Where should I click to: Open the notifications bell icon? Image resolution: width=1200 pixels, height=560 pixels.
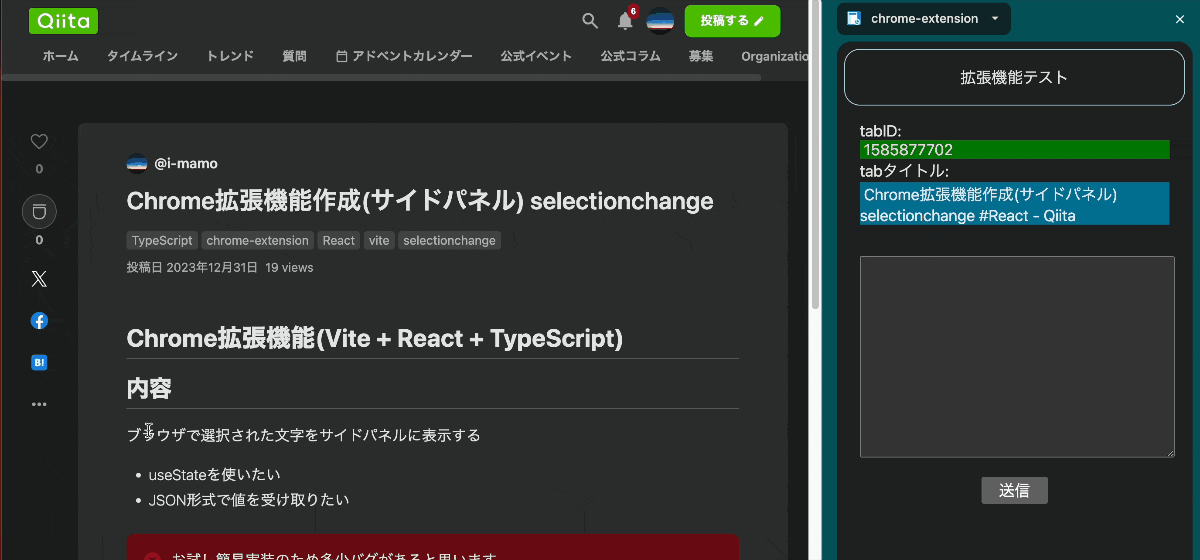point(626,20)
